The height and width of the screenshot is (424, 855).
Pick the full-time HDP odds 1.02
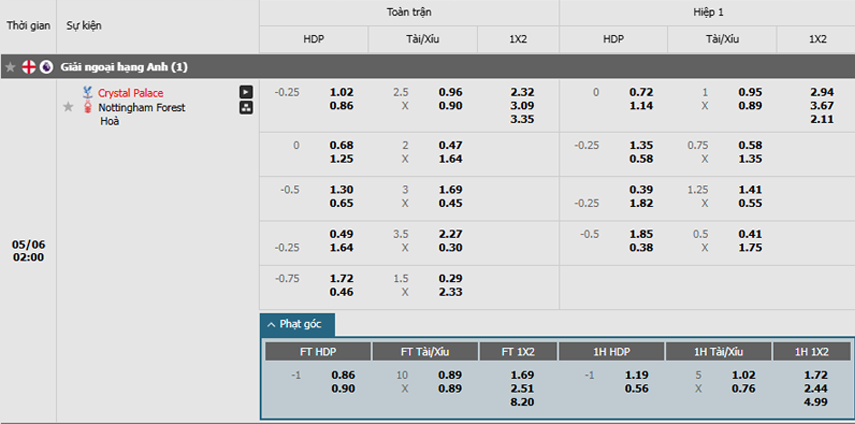coord(341,92)
